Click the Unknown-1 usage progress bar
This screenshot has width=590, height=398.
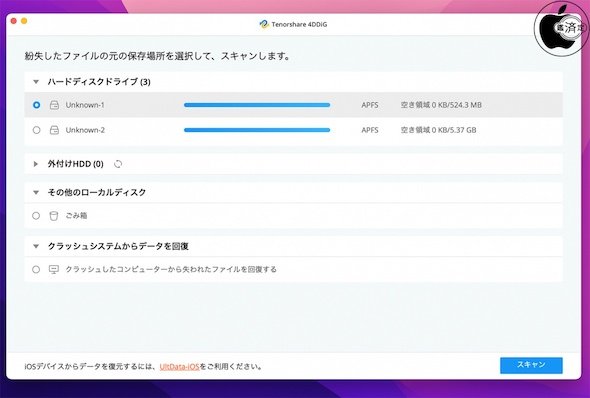click(257, 105)
